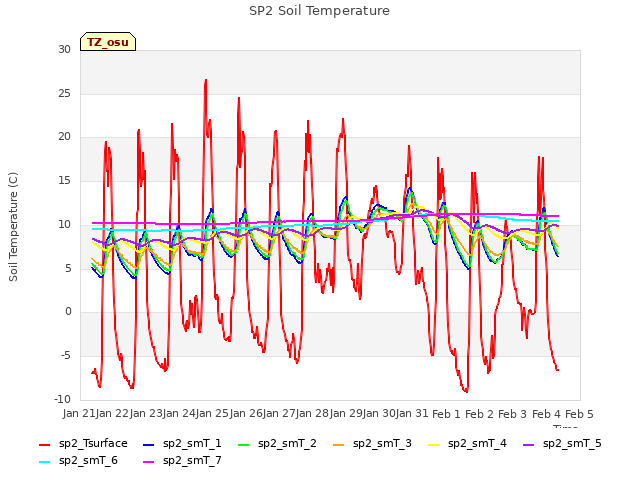The image size is (640, 480).
Task: Click the Jan 27 x-axis date label
Action: [x=280, y=413]
